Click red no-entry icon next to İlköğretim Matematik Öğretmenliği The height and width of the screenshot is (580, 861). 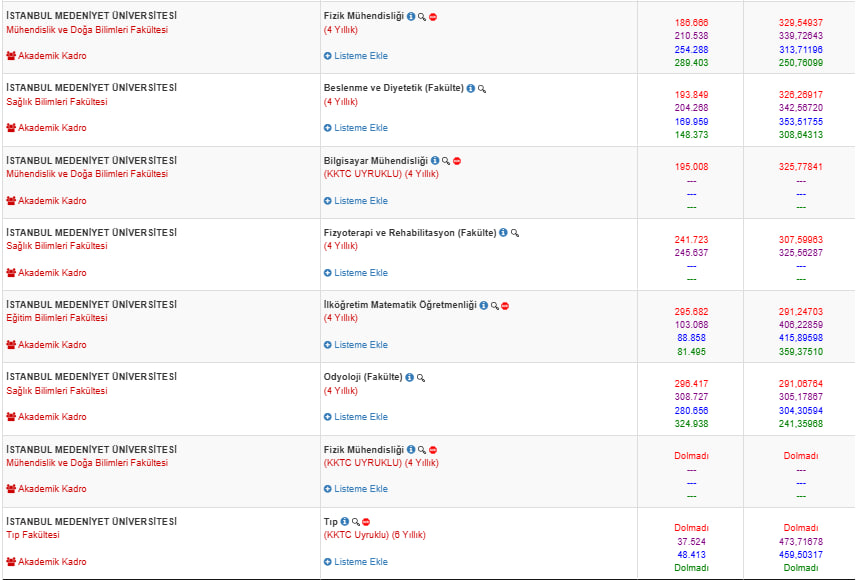(505, 305)
